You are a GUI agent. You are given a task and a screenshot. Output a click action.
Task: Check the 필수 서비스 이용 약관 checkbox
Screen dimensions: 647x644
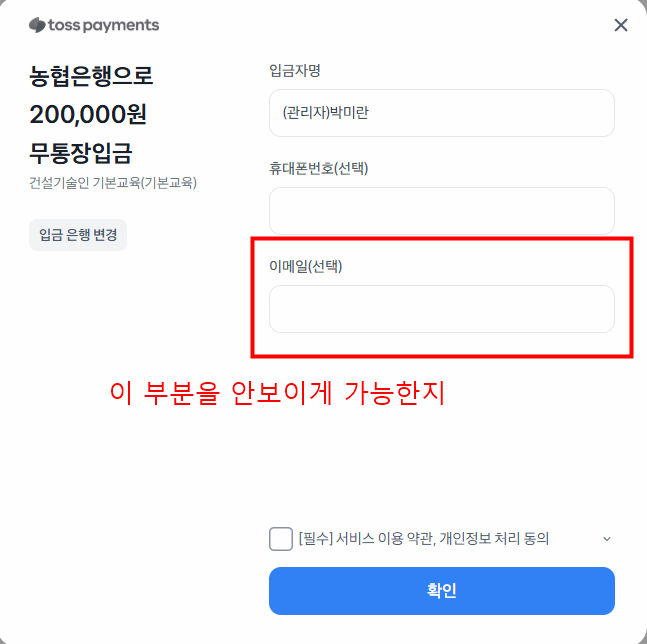(281, 539)
